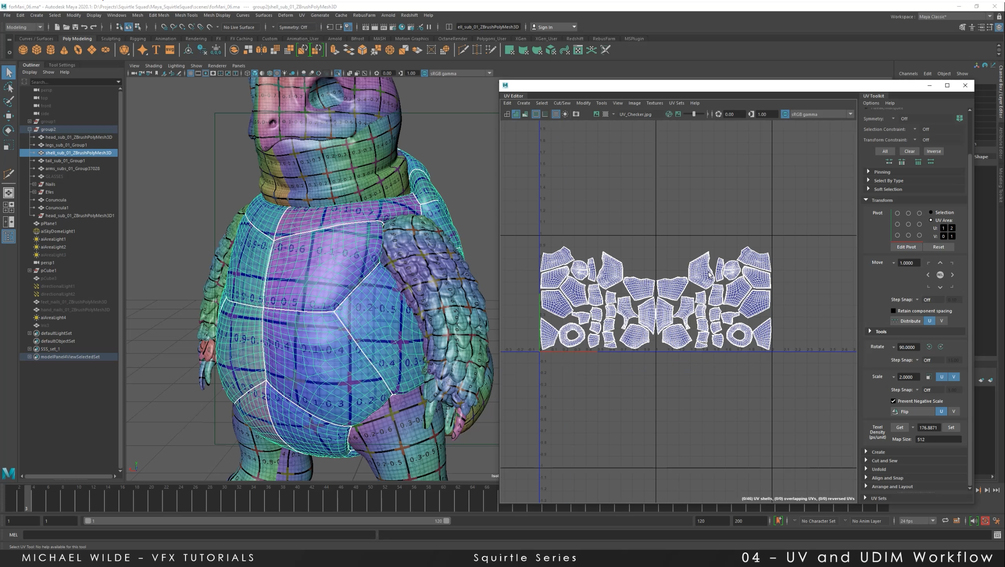Viewport: 1005px width, 567px height.
Task: Toggle the V button next to Flip
Action: coord(953,411)
